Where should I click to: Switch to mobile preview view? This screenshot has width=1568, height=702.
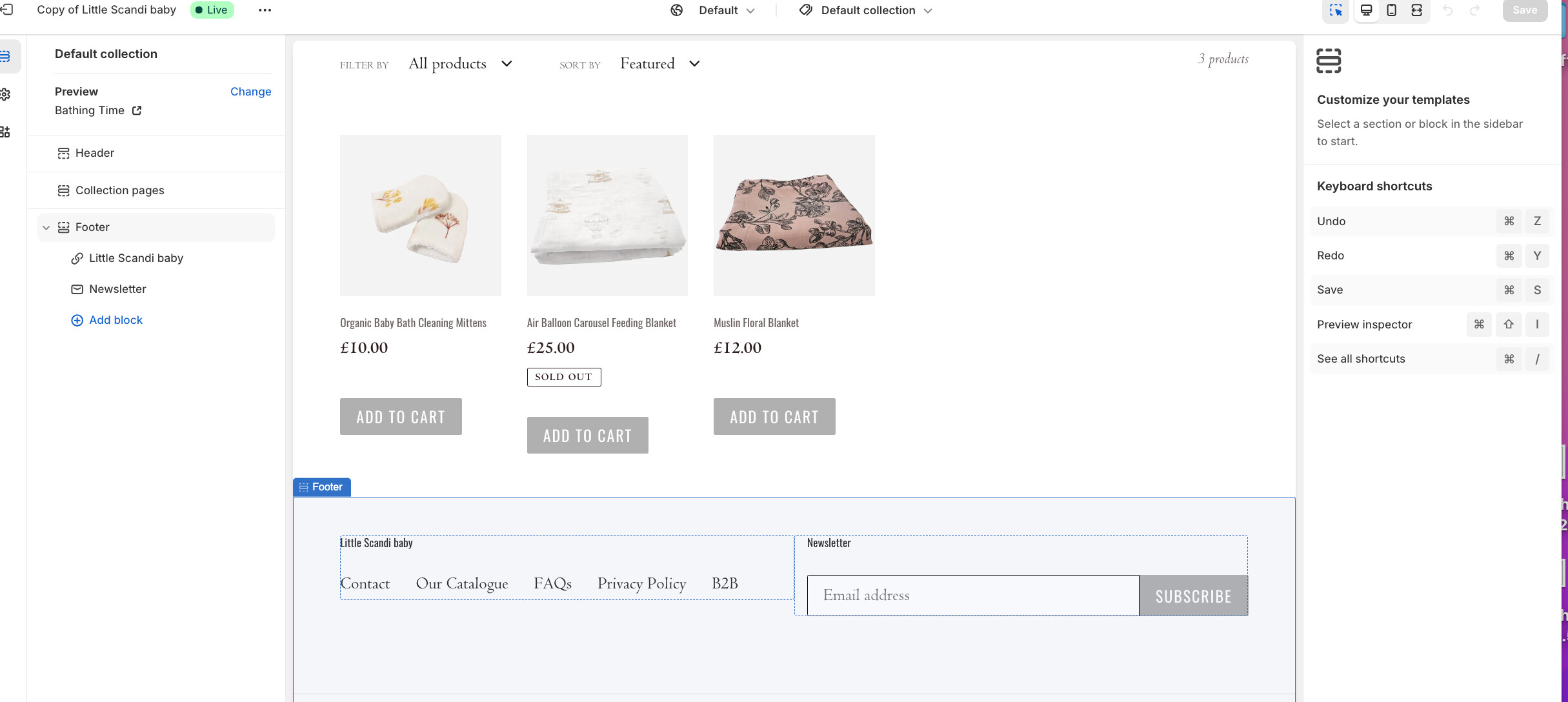click(1392, 10)
